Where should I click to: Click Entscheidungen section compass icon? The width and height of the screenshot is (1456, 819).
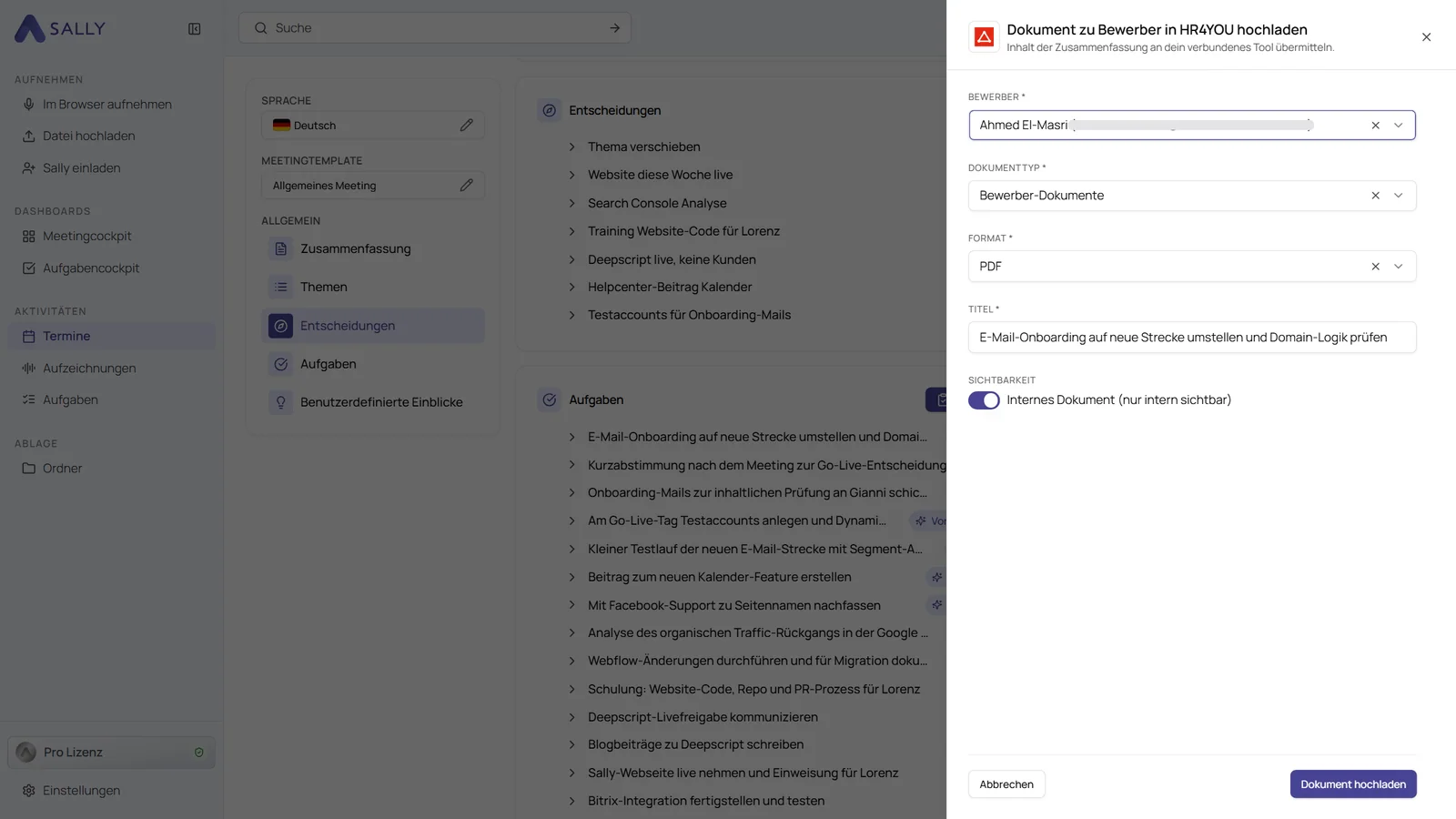550,111
